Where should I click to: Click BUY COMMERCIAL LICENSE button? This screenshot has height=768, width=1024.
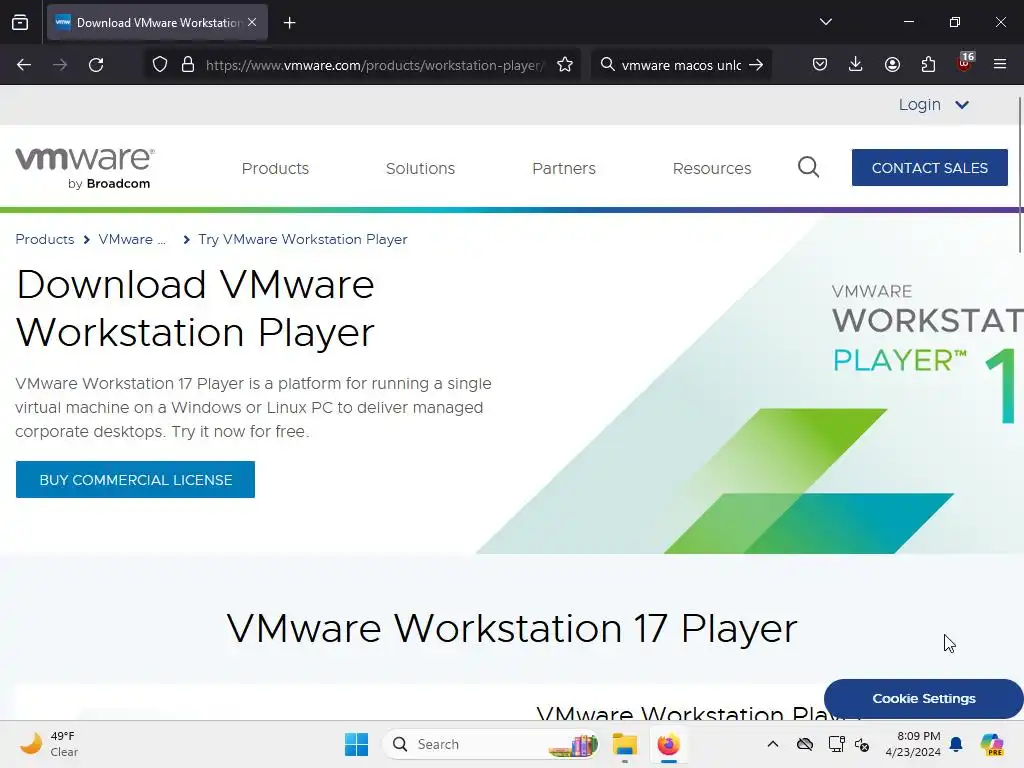point(135,479)
